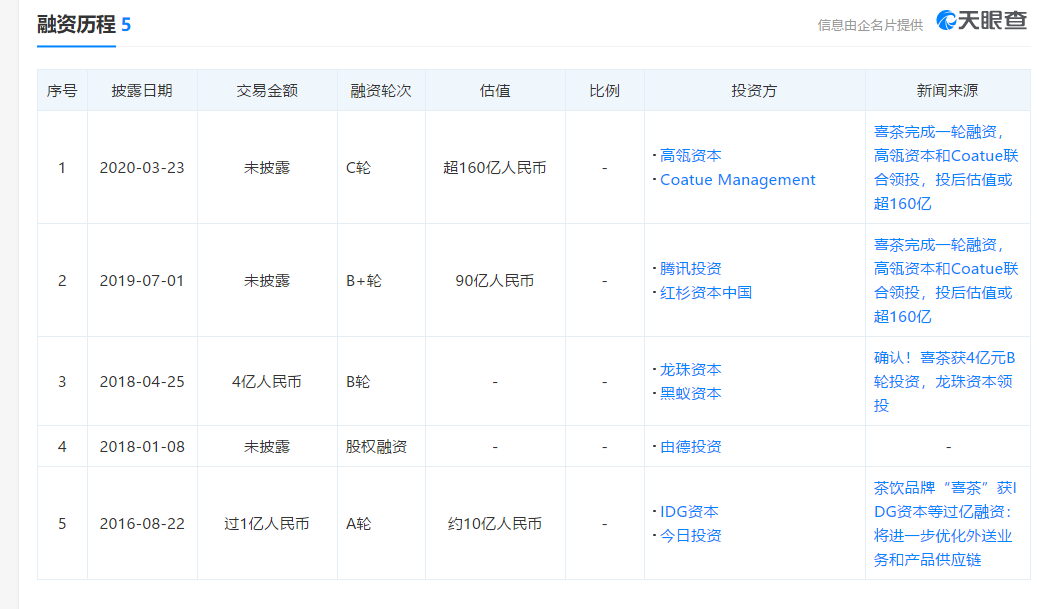Click the date 2016-08-22
This screenshot has width=1037, height=609.
142,524
